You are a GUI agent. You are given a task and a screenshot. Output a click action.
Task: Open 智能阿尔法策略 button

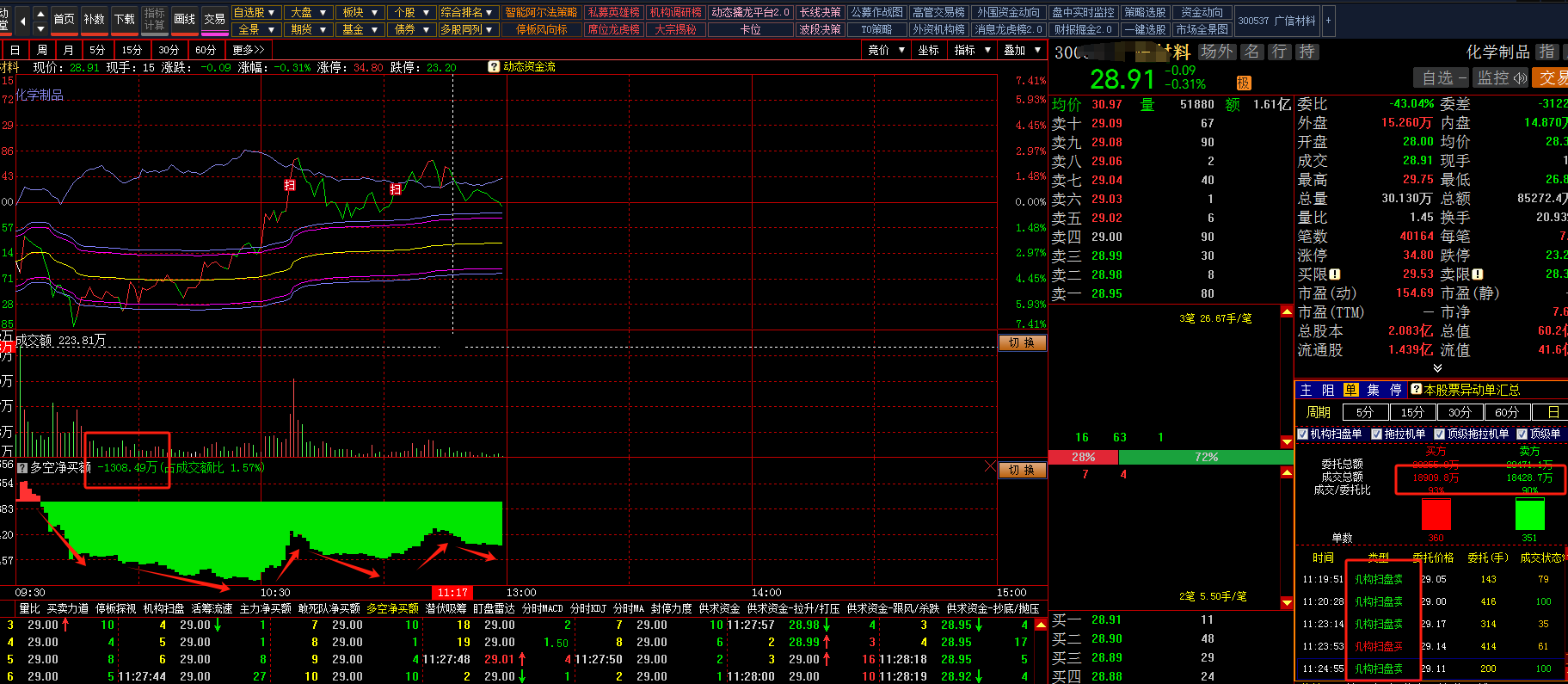click(x=541, y=12)
